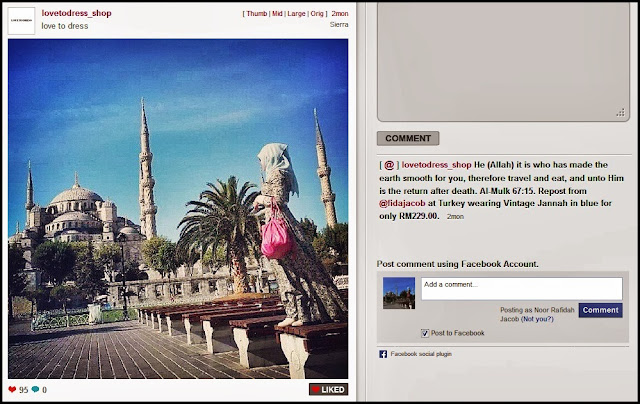
Task: Click the '2mon' timestamp near size links
Action: click(x=340, y=13)
